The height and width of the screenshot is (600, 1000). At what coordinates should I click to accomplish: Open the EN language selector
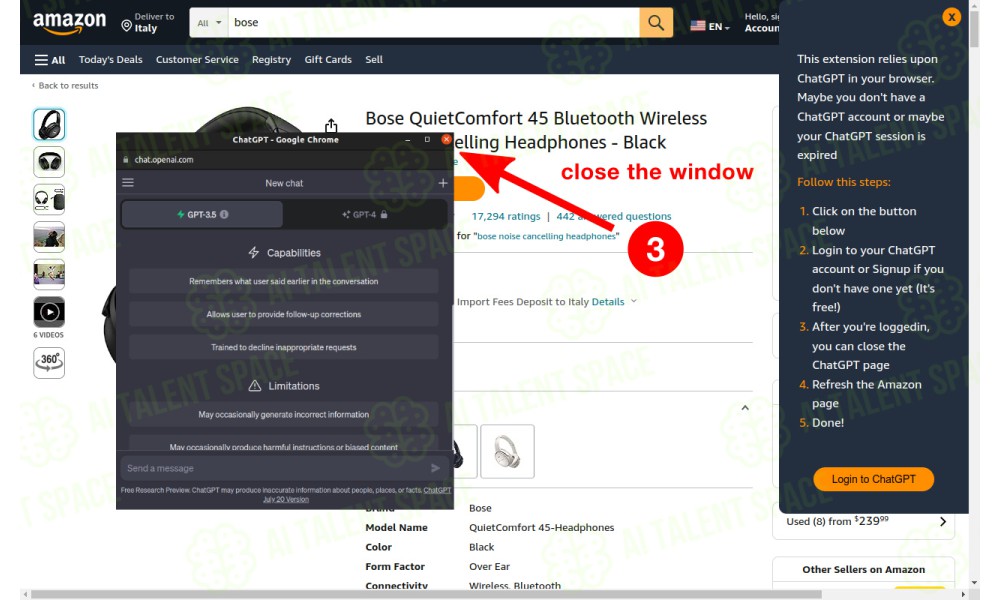(710, 26)
